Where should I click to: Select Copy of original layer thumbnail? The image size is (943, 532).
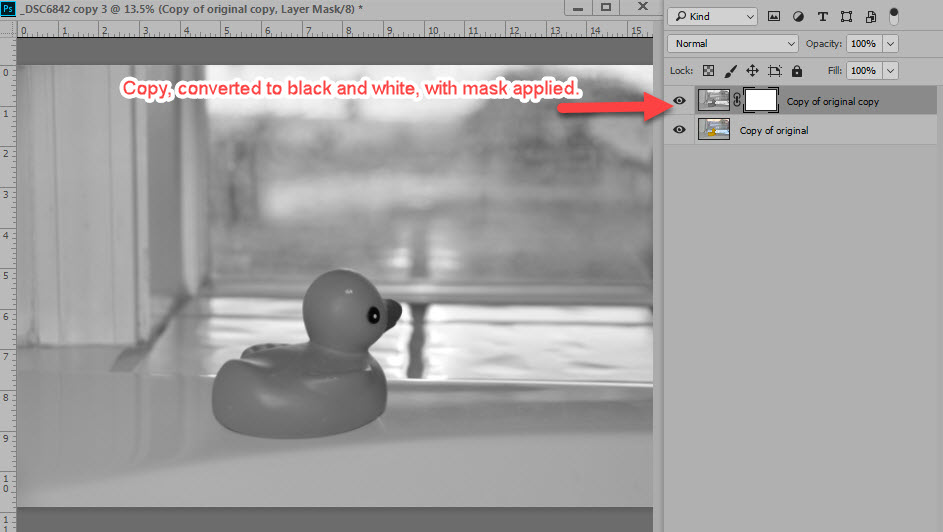click(x=714, y=129)
